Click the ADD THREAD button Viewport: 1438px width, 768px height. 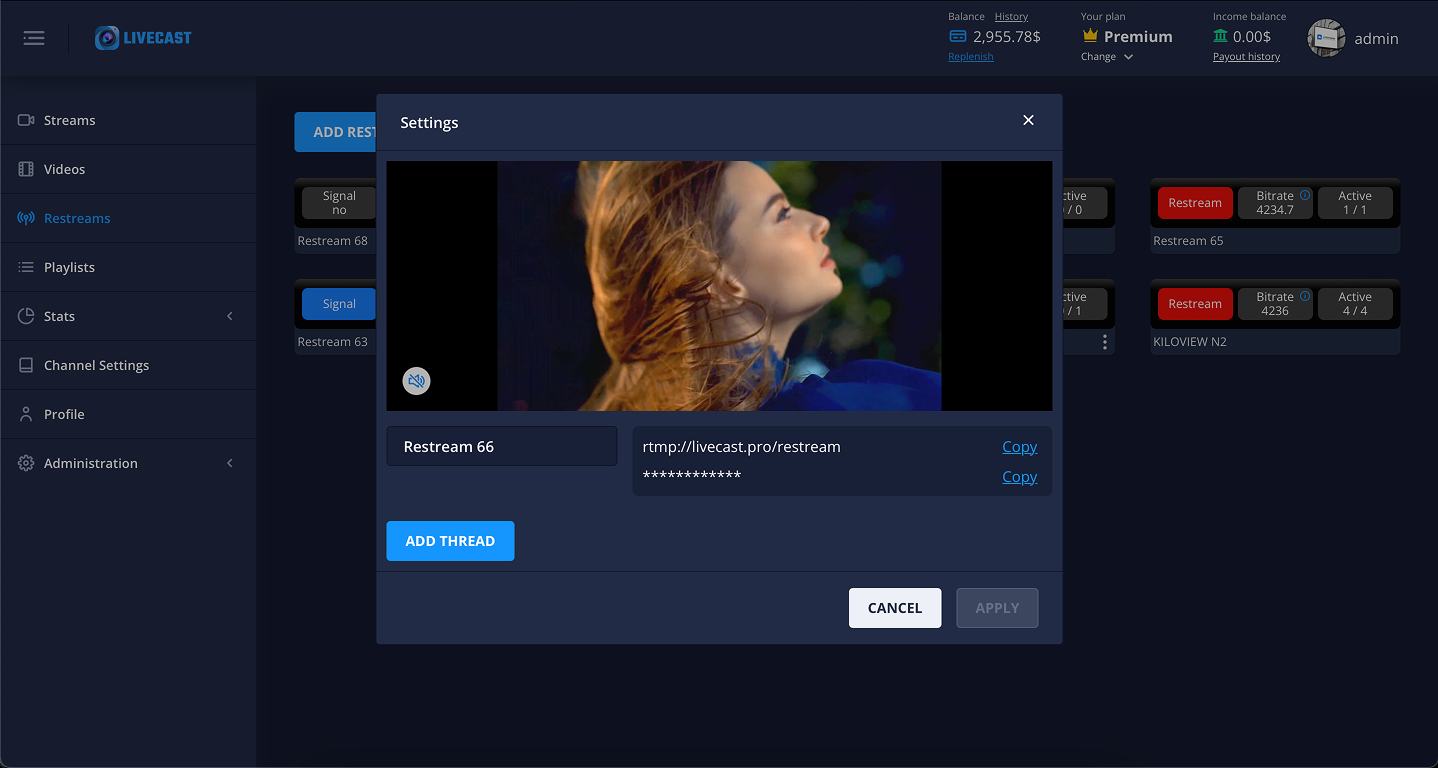click(450, 541)
